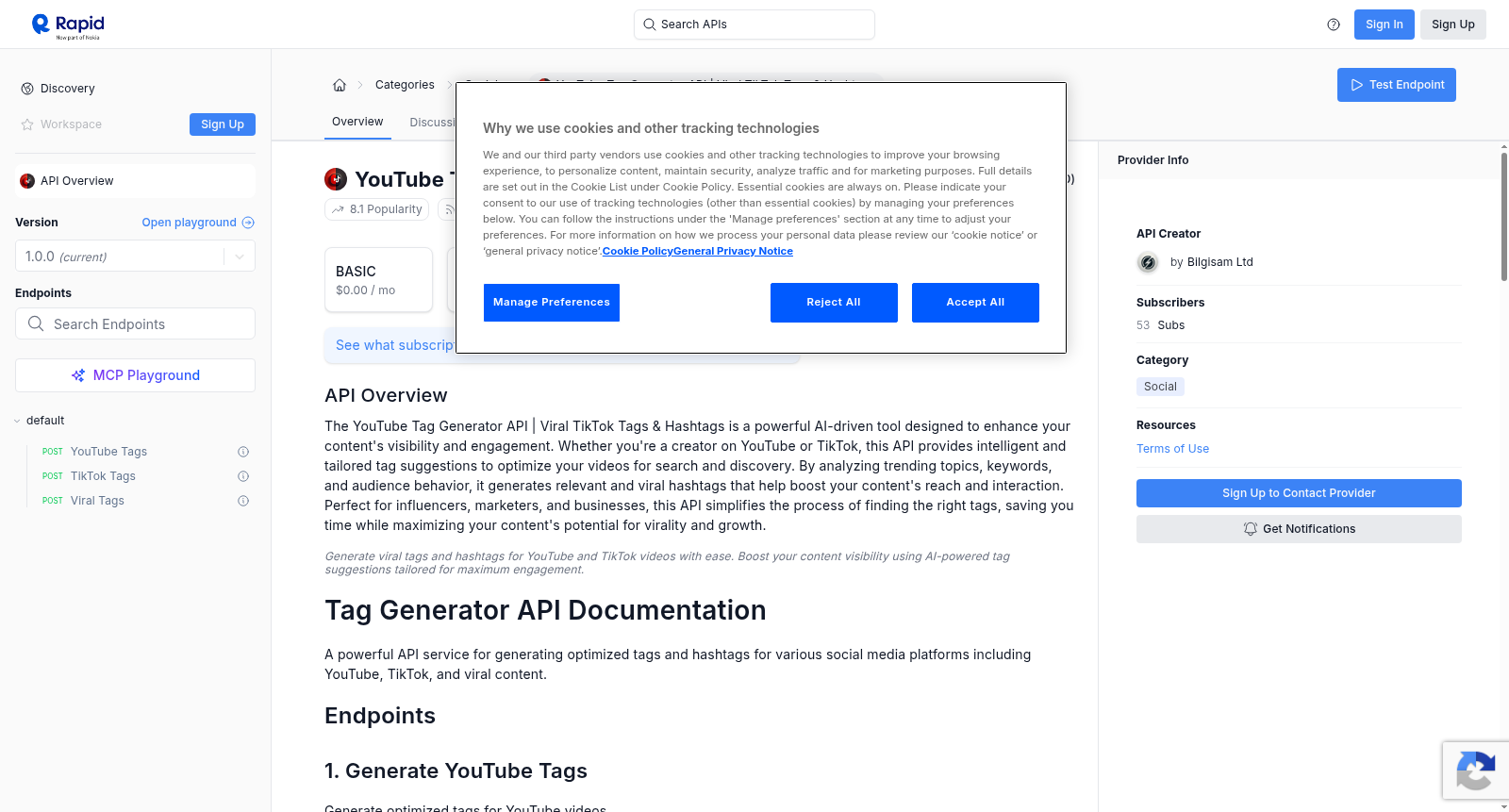Select API Overview in the sidebar
This screenshot has width=1509, height=812.
tap(135, 181)
